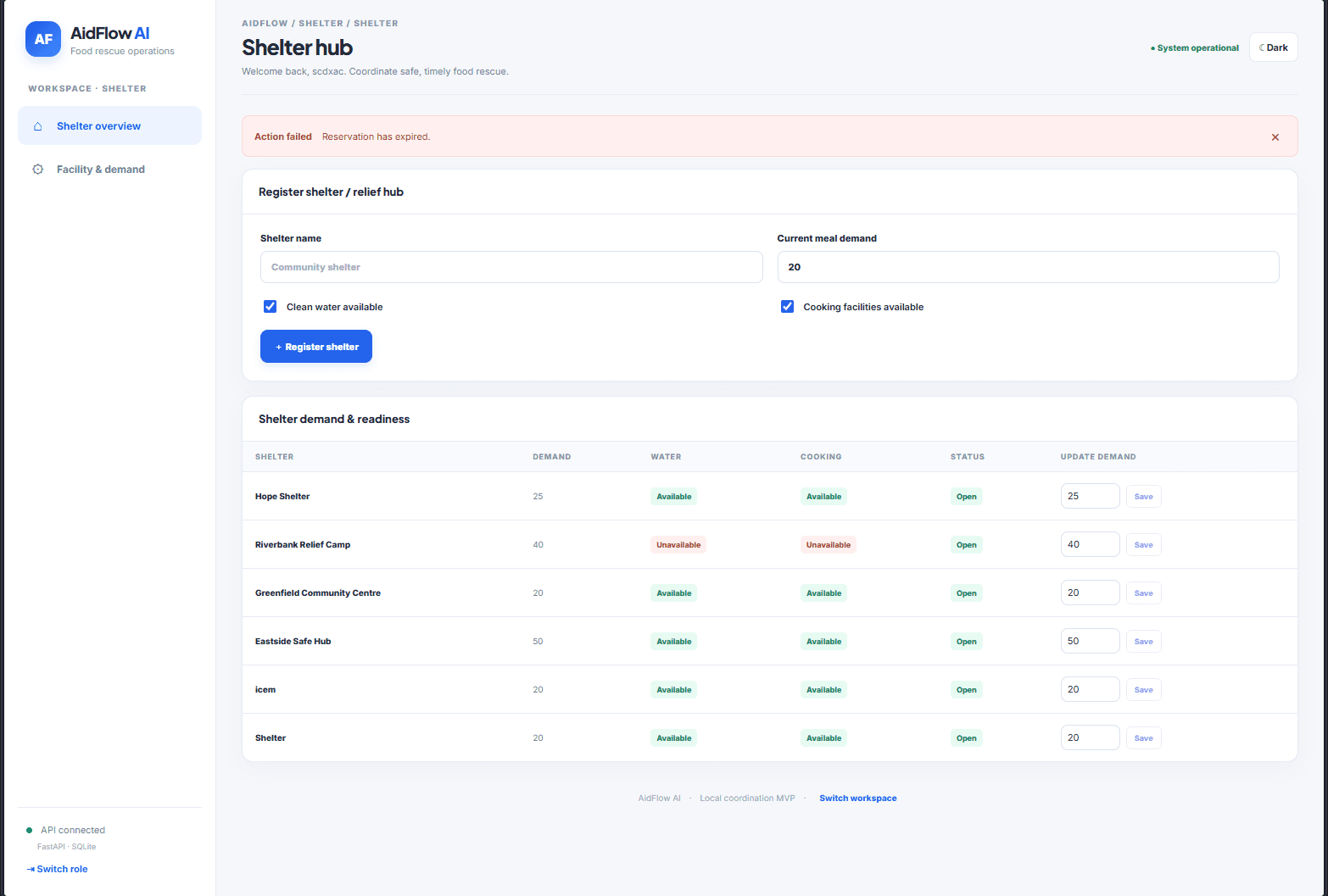This screenshot has height=896, width=1328.
Task: Save demand for icem shelter
Action: click(1143, 690)
